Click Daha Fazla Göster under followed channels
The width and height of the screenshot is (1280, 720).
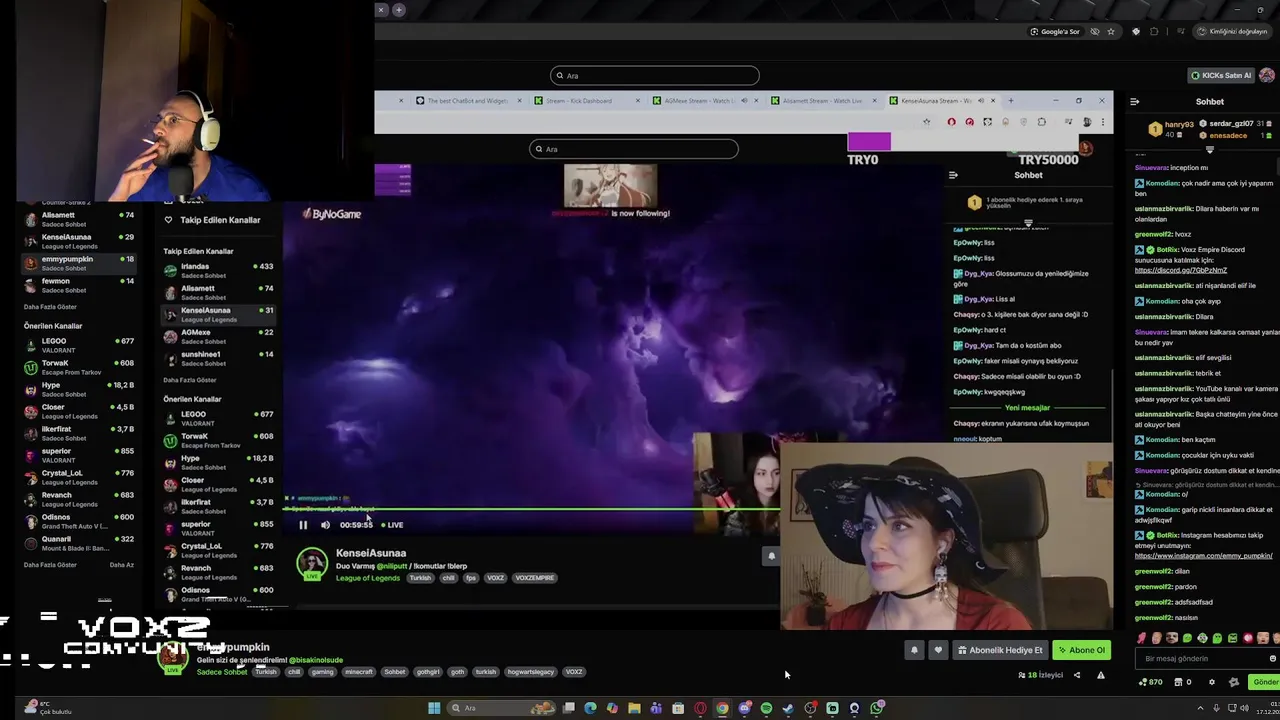pos(50,307)
